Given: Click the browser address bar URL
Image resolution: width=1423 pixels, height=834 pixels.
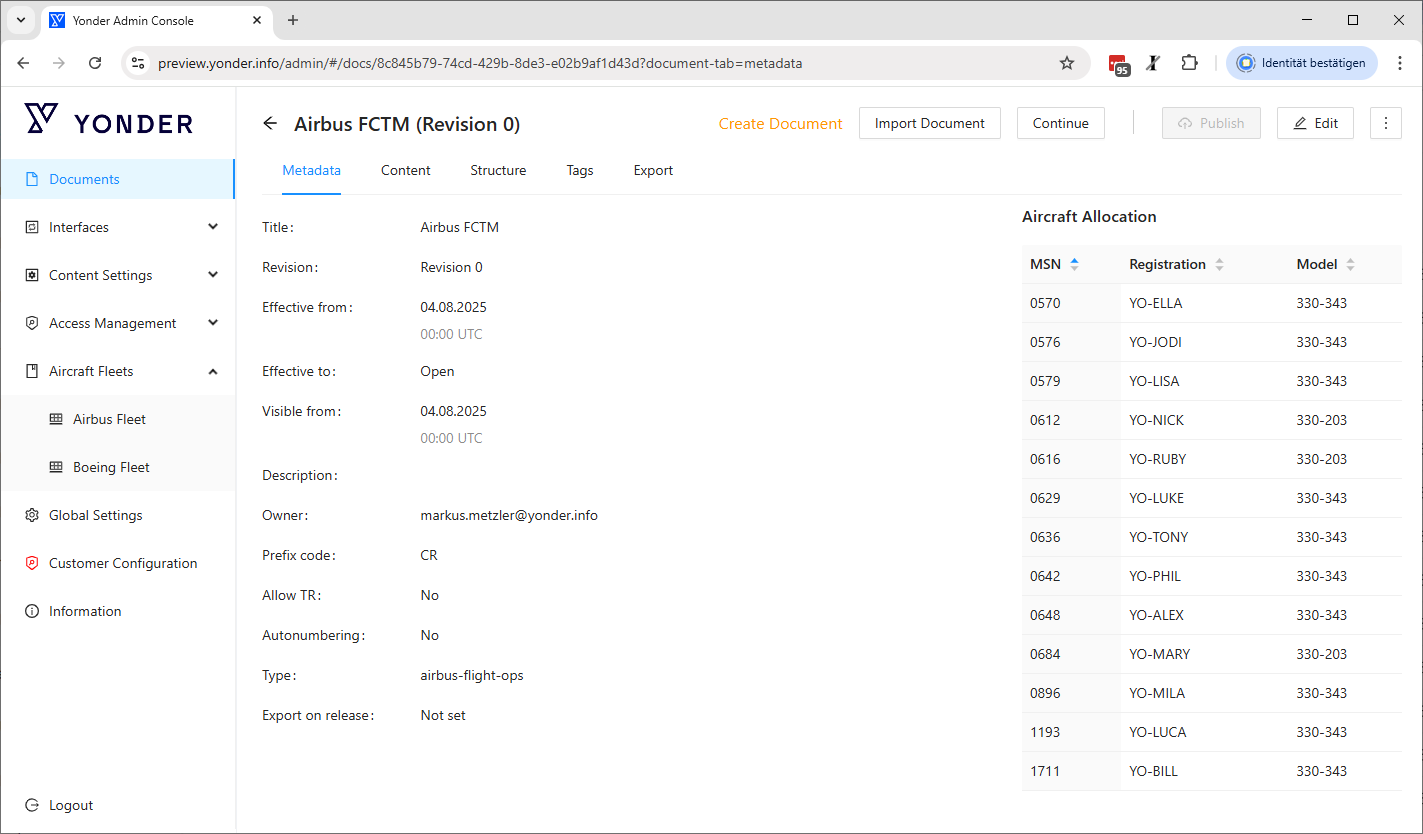Looking at the screenshot, I should pos(480,63).
